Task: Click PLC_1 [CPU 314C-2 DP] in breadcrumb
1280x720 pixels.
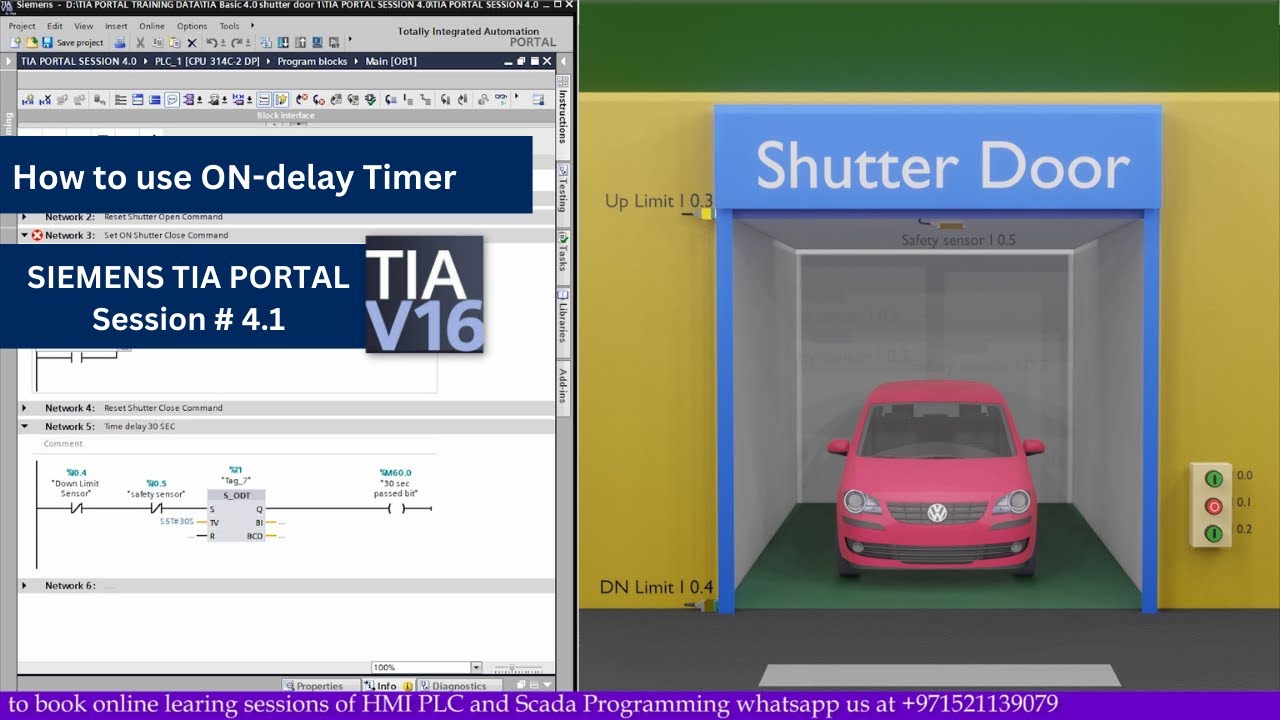Action: pos(207,61)
